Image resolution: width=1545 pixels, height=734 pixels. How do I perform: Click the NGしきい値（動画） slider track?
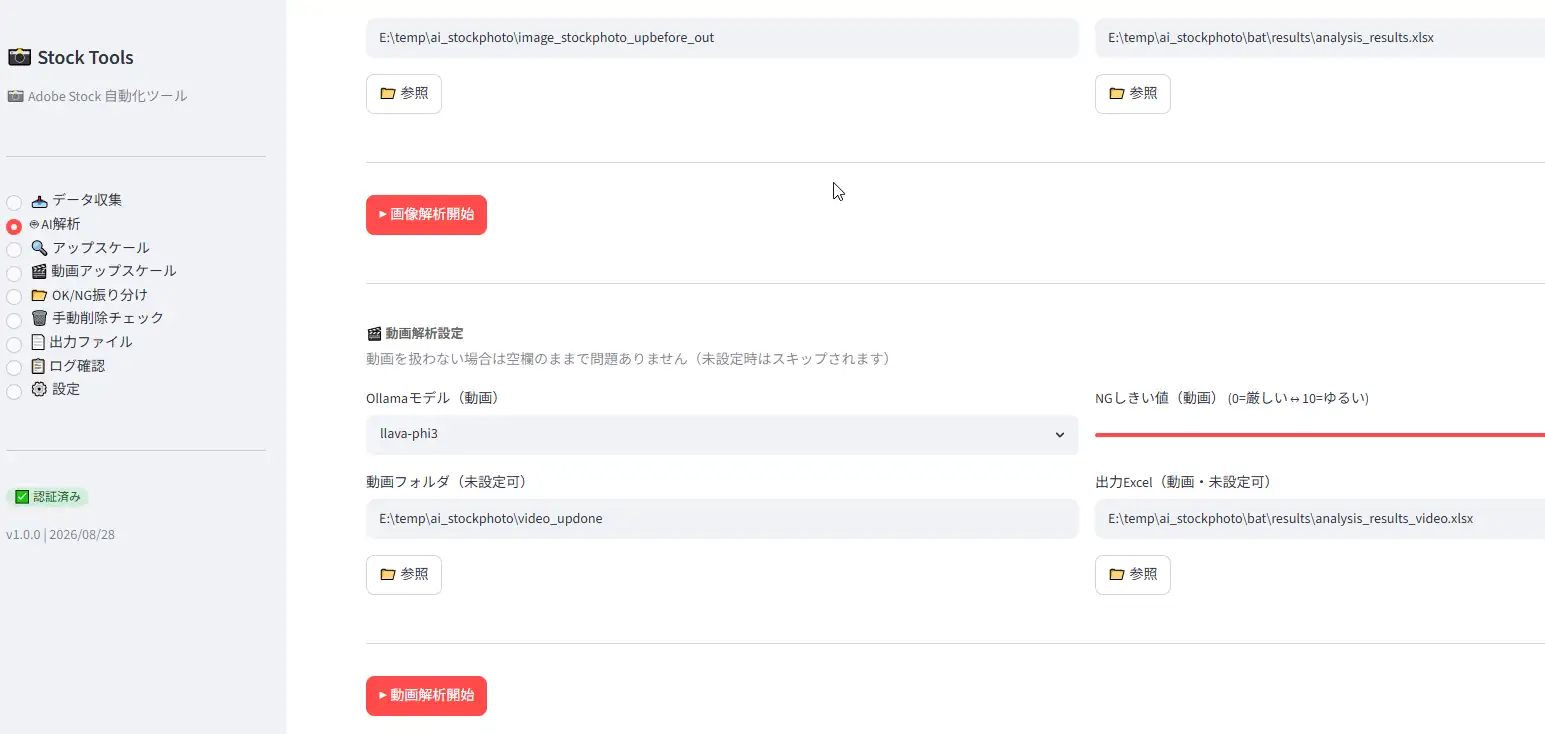tap(1320, 435)
